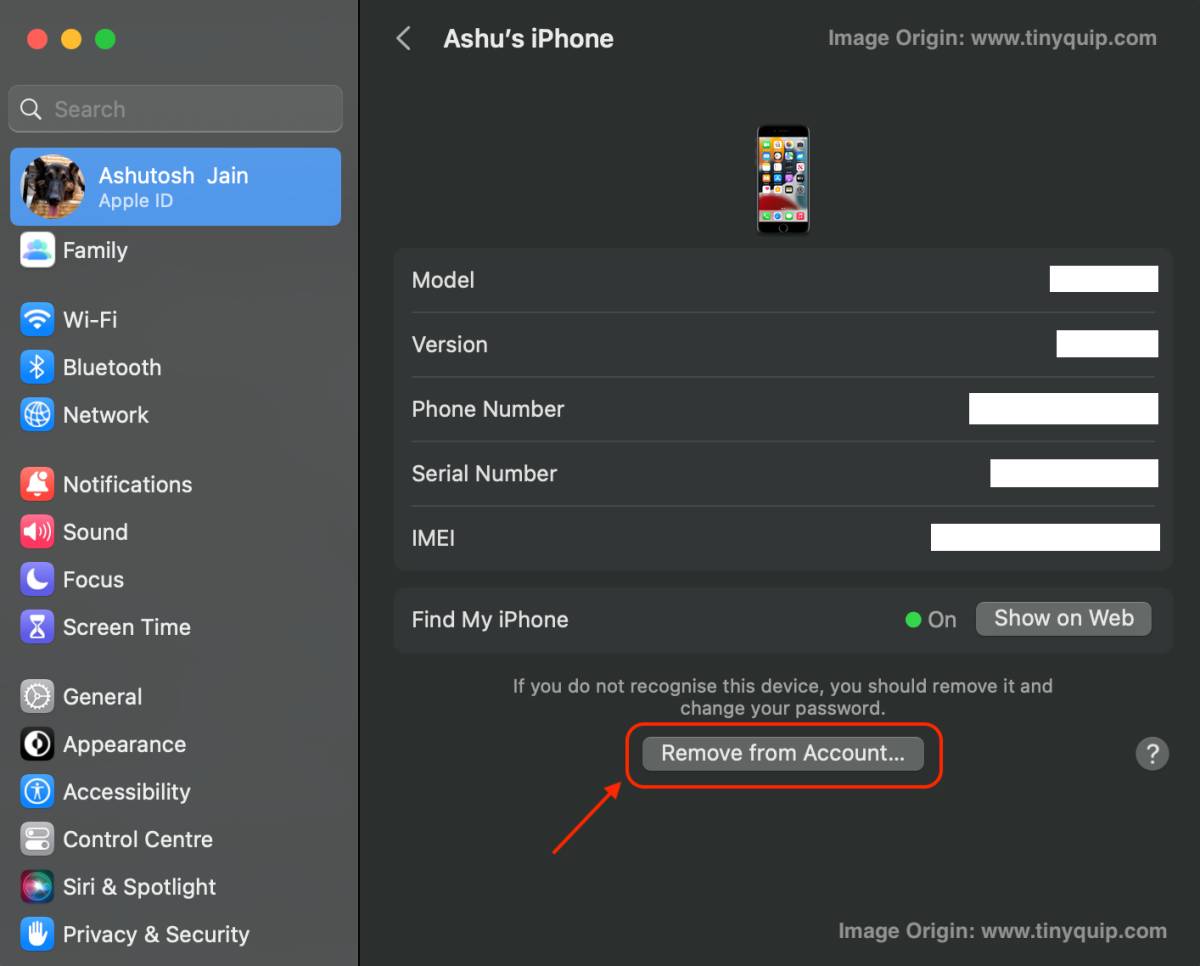Screen dimensions: 1200x966
Task: Click the Notifications bell icon
Action: click(x=37, y=484)
